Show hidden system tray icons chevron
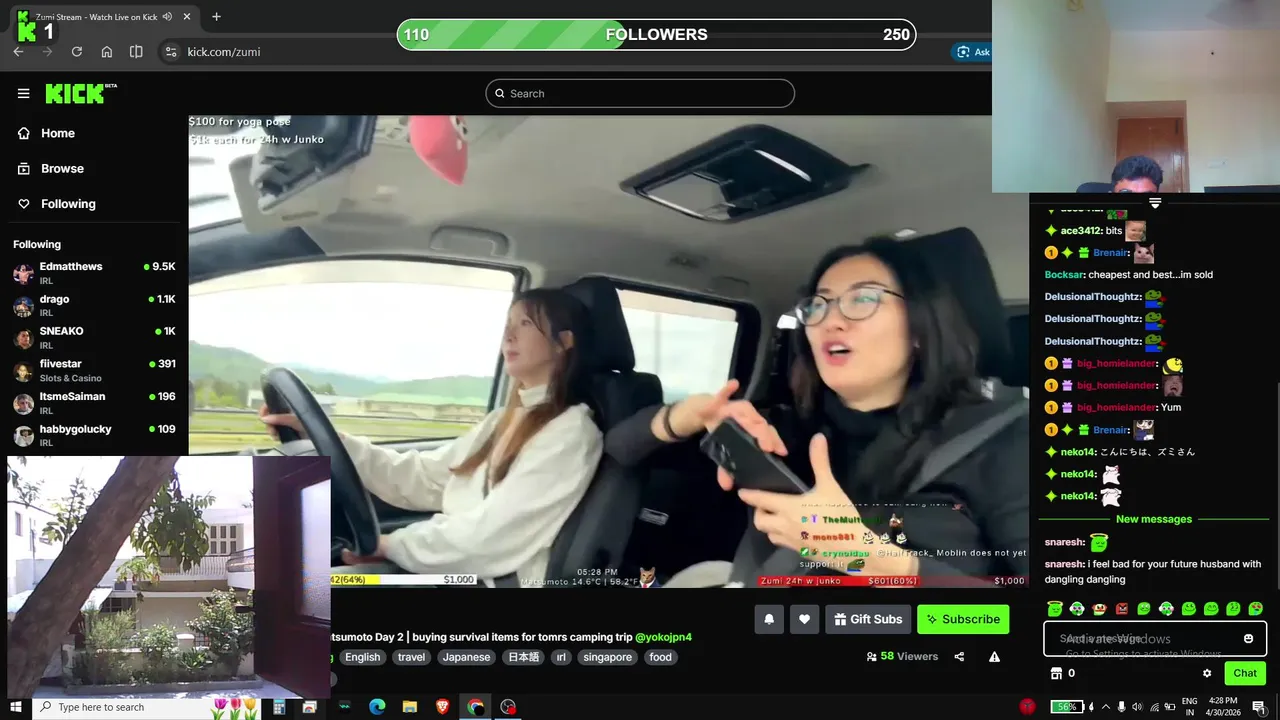Viewport: 1280px width, 720px height. click(x=1105, y=707)
